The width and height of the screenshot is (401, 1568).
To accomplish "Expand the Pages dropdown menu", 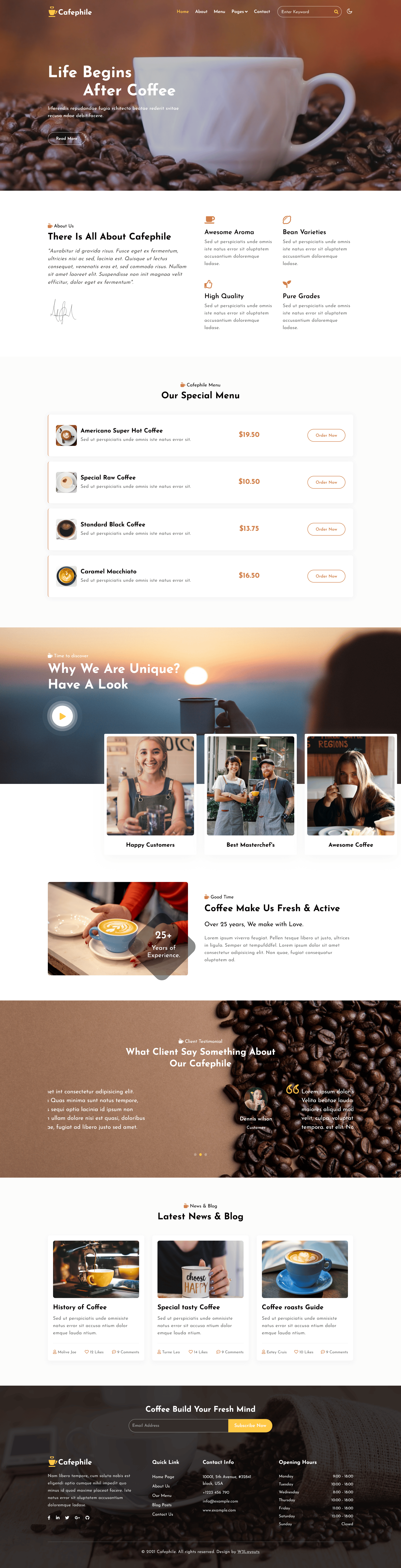I will tap(240, 11).
